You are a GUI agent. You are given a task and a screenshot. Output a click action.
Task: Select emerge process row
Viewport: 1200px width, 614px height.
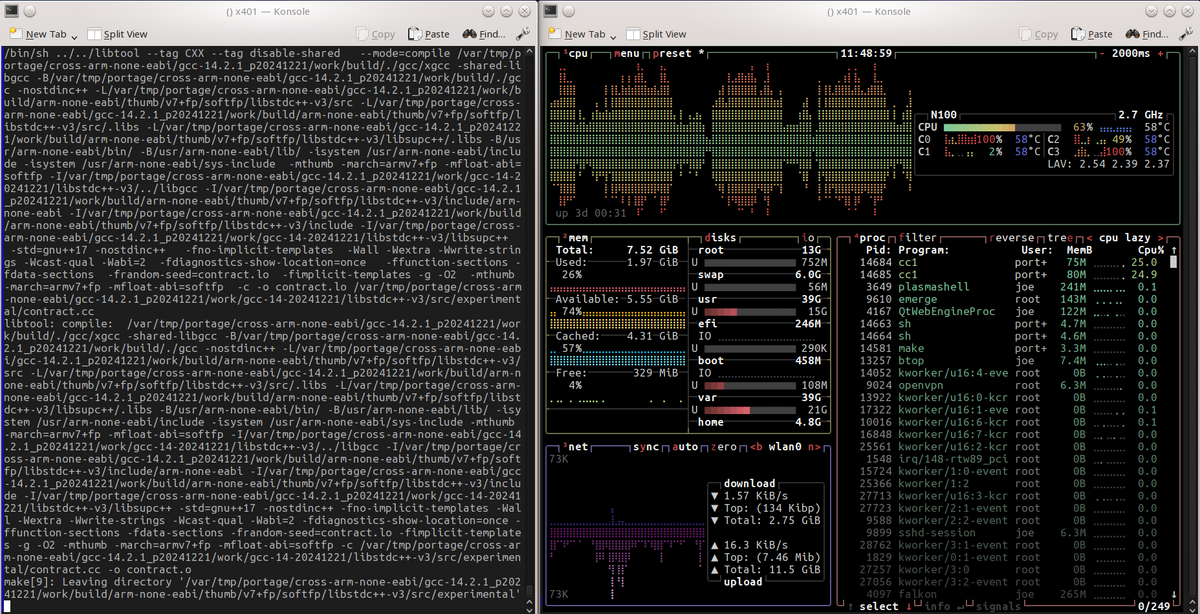[x=1007, y=298]
